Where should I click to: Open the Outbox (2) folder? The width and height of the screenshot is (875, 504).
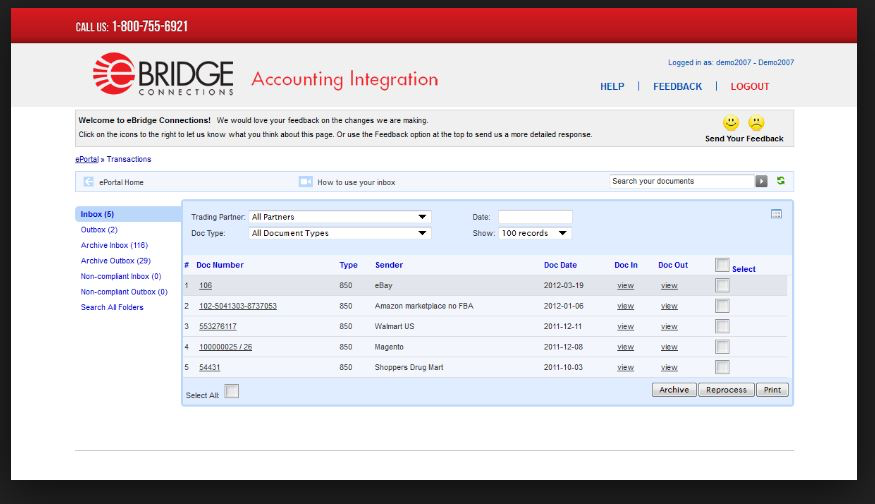[x=99, y=230]
